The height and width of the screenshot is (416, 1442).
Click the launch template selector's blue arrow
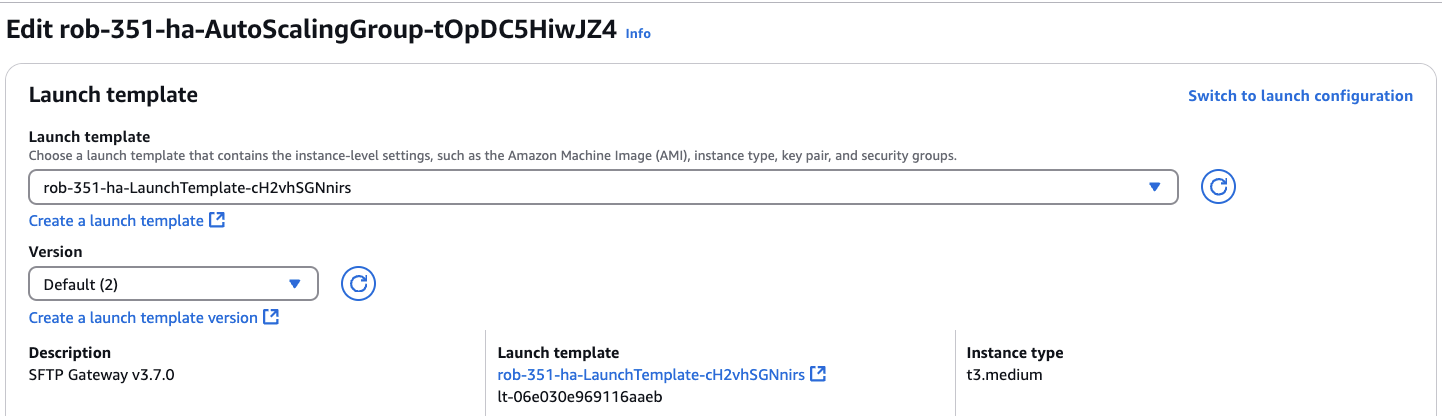(x=1155, y=187)
